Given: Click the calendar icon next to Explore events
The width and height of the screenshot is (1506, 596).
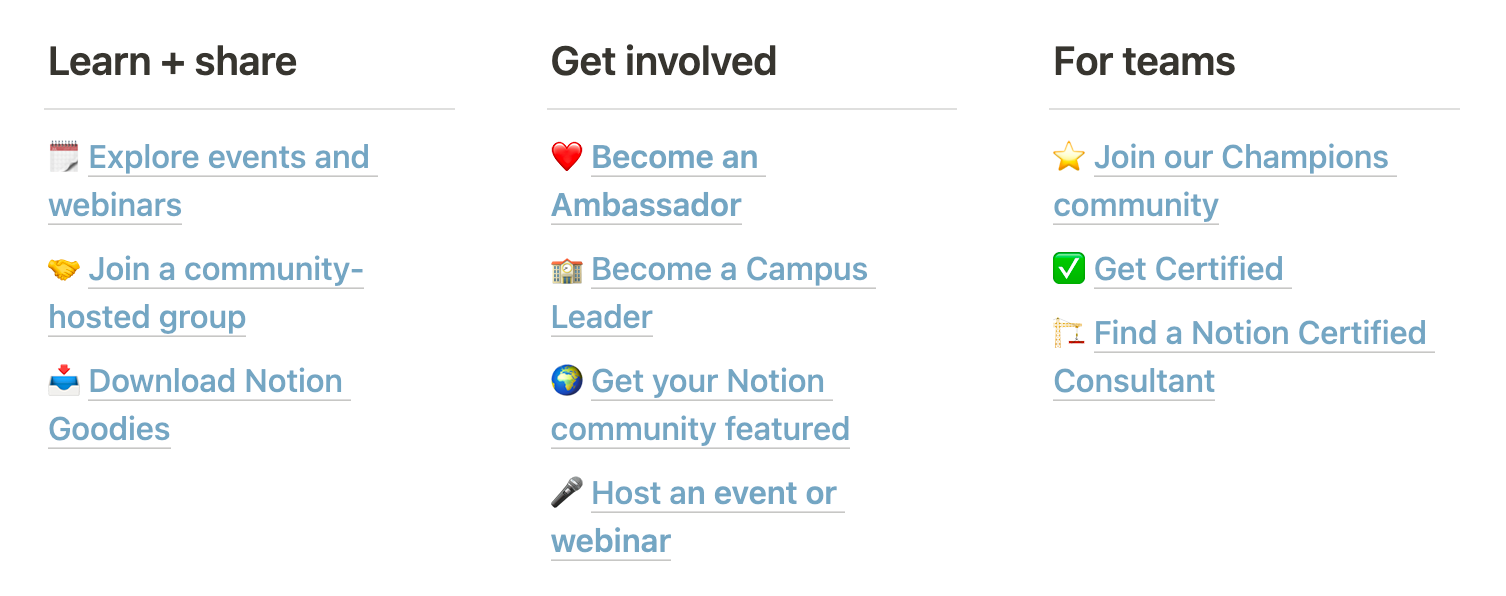Looking at the screenshot, I should (63, 155).
